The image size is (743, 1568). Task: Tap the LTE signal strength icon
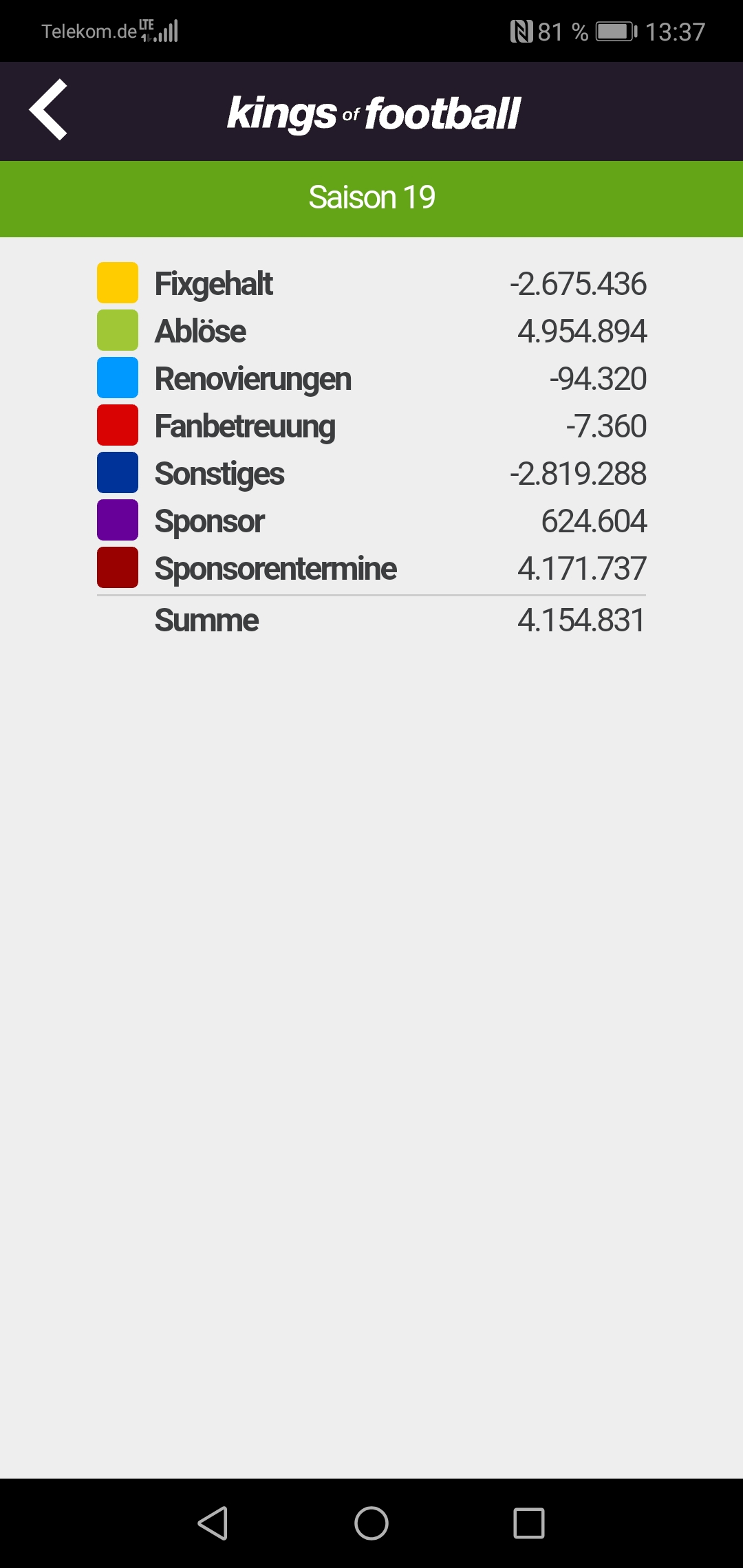point(160,31)
